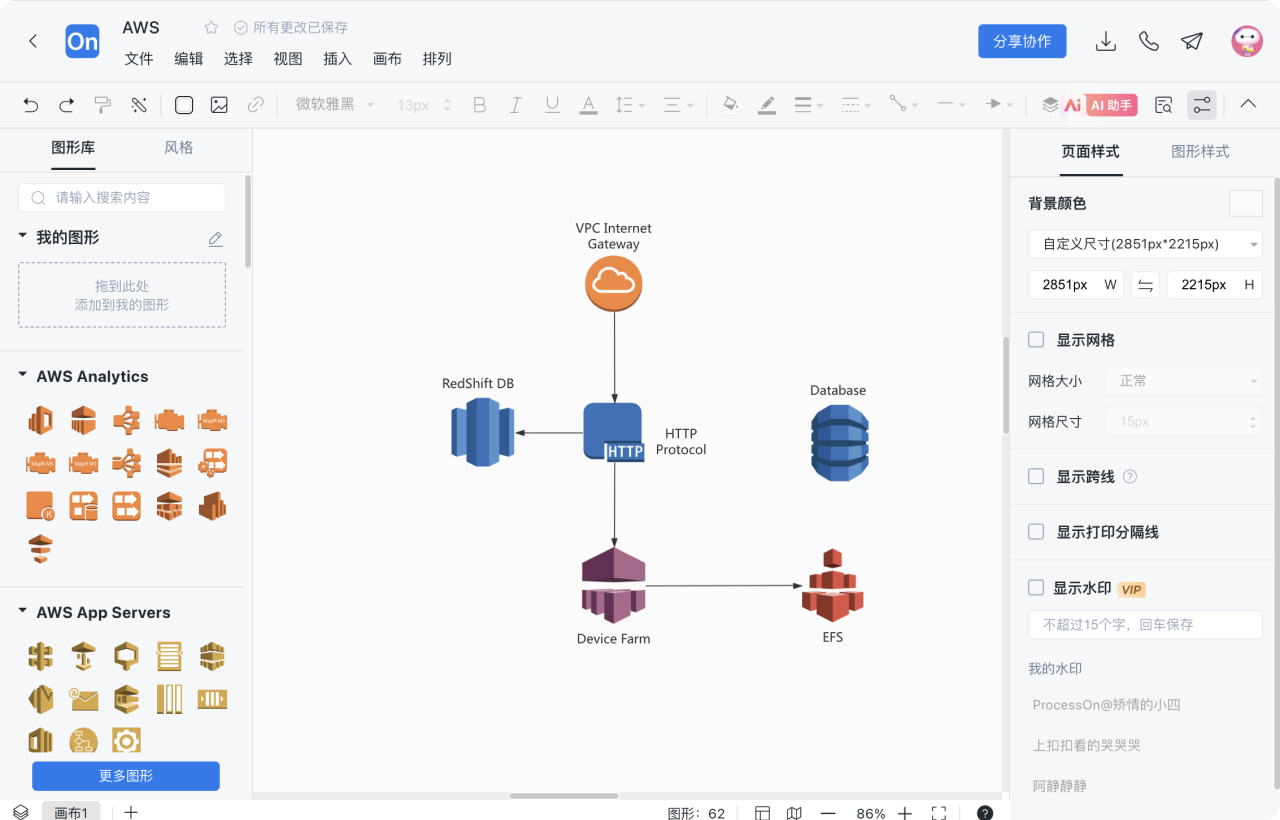Screen dimensions: 1280x820
Task: Toggle the 显示跨线 checkbox
Action: (x=1036, y=476)
